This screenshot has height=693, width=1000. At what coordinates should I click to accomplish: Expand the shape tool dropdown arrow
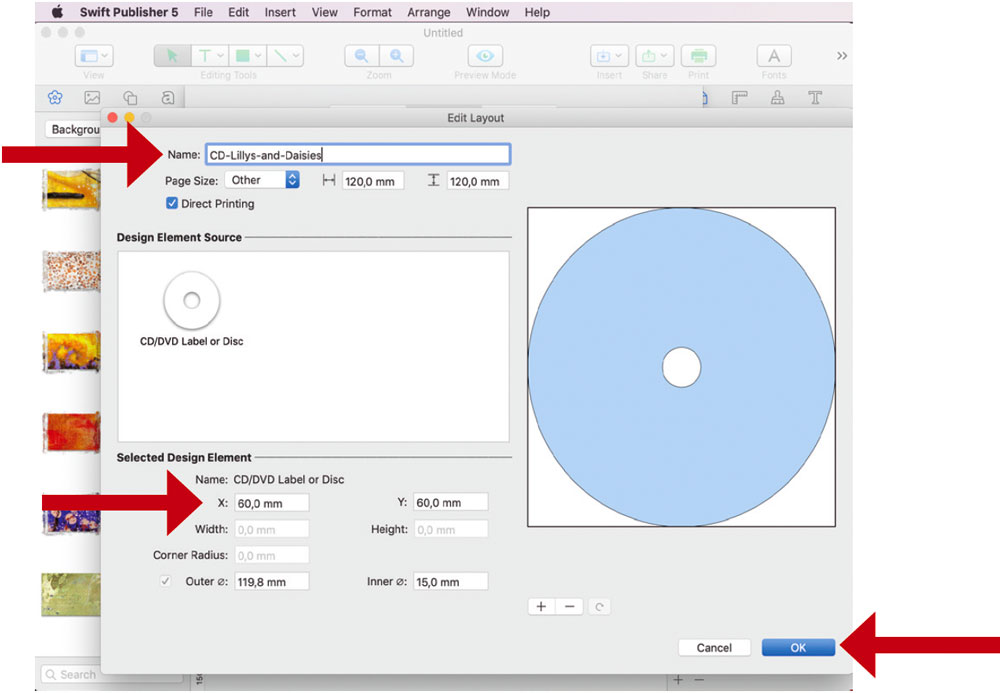pyautogui.click(x=258, y=56)
